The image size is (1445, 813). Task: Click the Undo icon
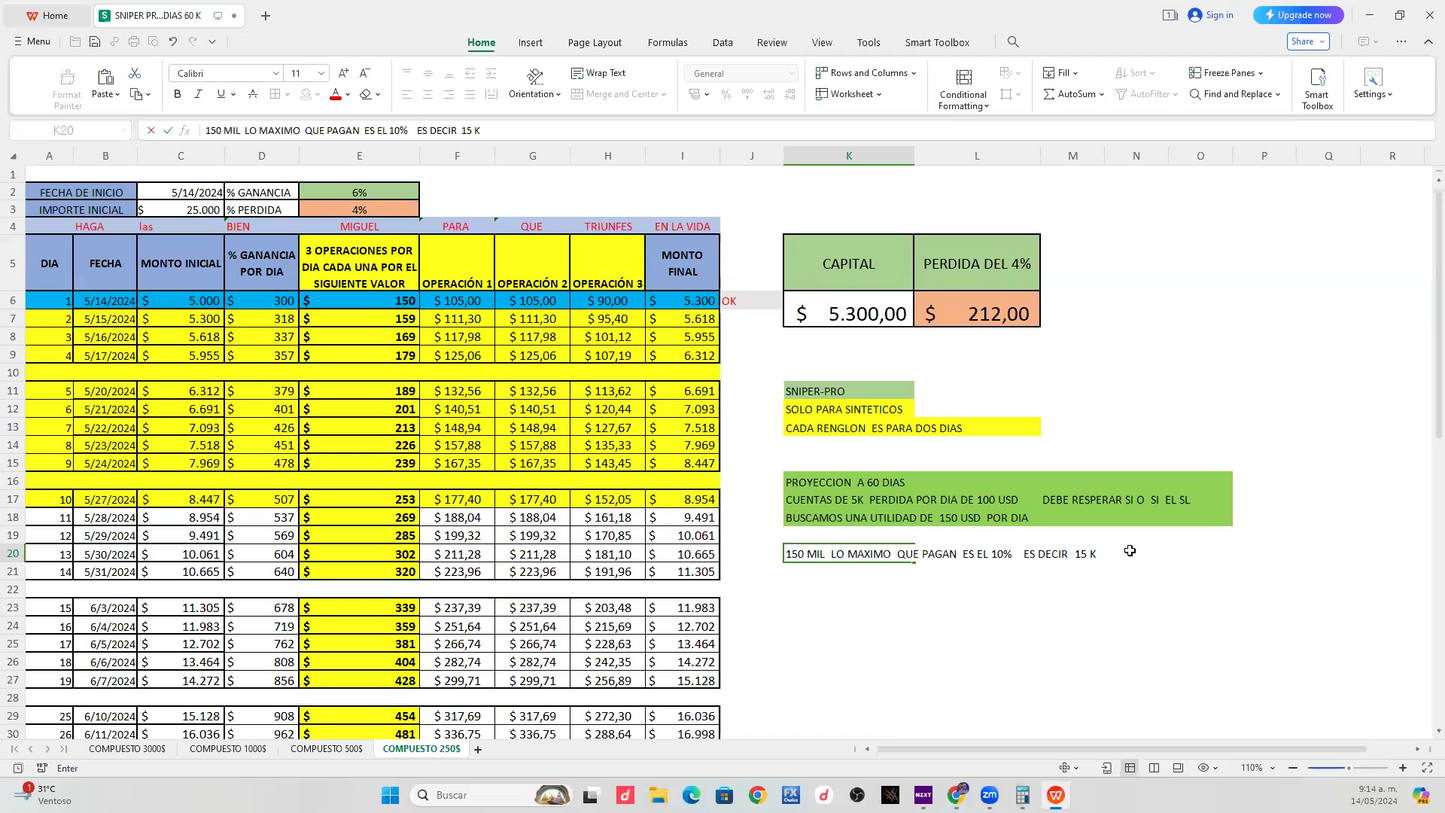[x=171, y=41]
